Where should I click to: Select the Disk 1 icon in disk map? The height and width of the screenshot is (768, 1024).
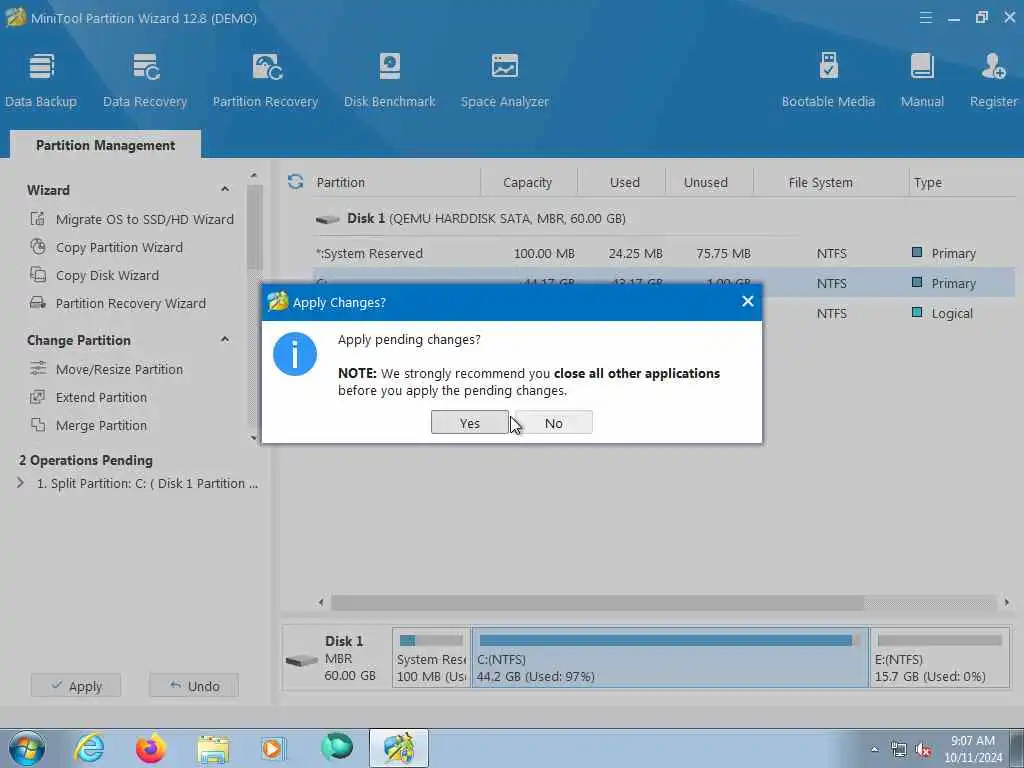(x=302, y=661)
